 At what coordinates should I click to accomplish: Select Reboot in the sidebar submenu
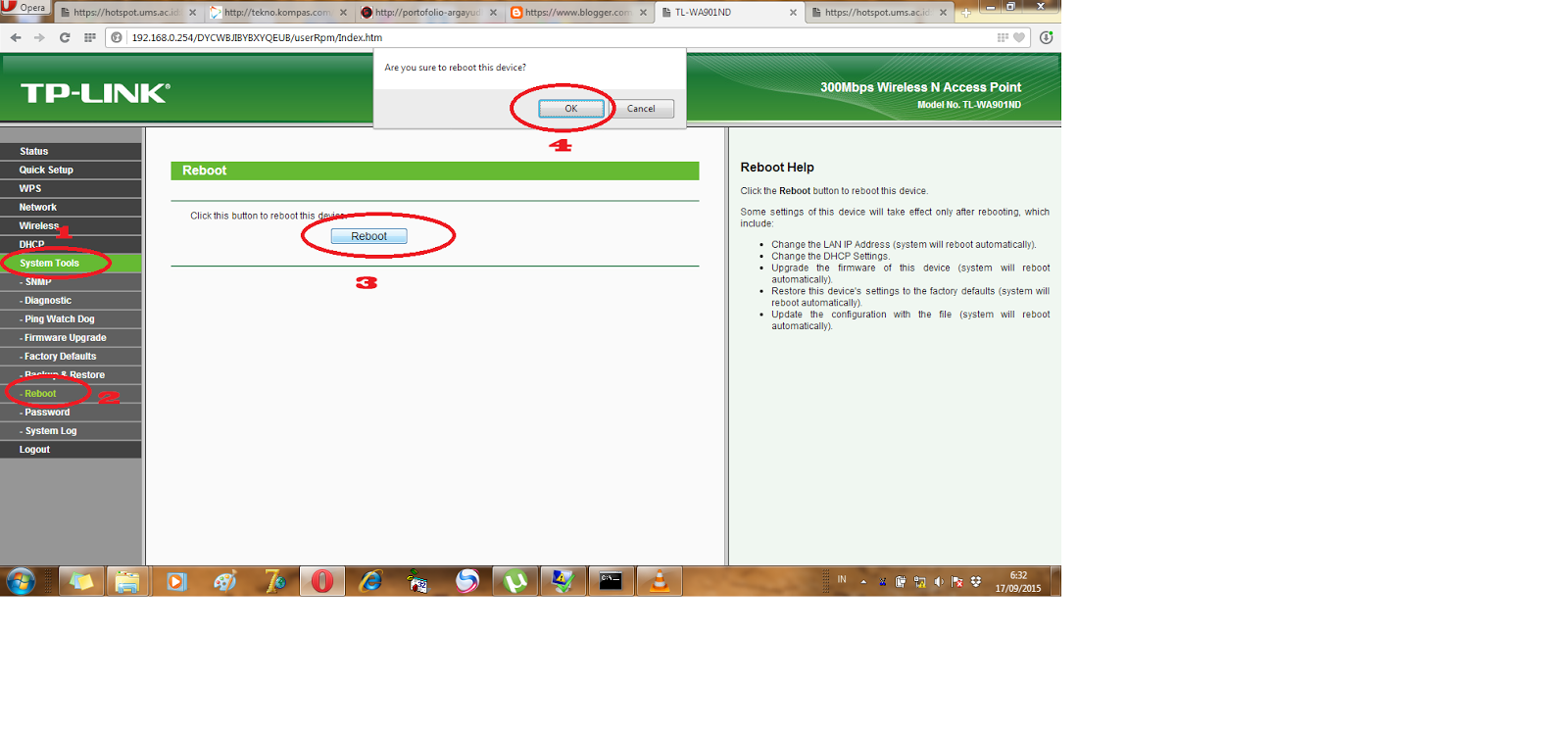point(71,393)
